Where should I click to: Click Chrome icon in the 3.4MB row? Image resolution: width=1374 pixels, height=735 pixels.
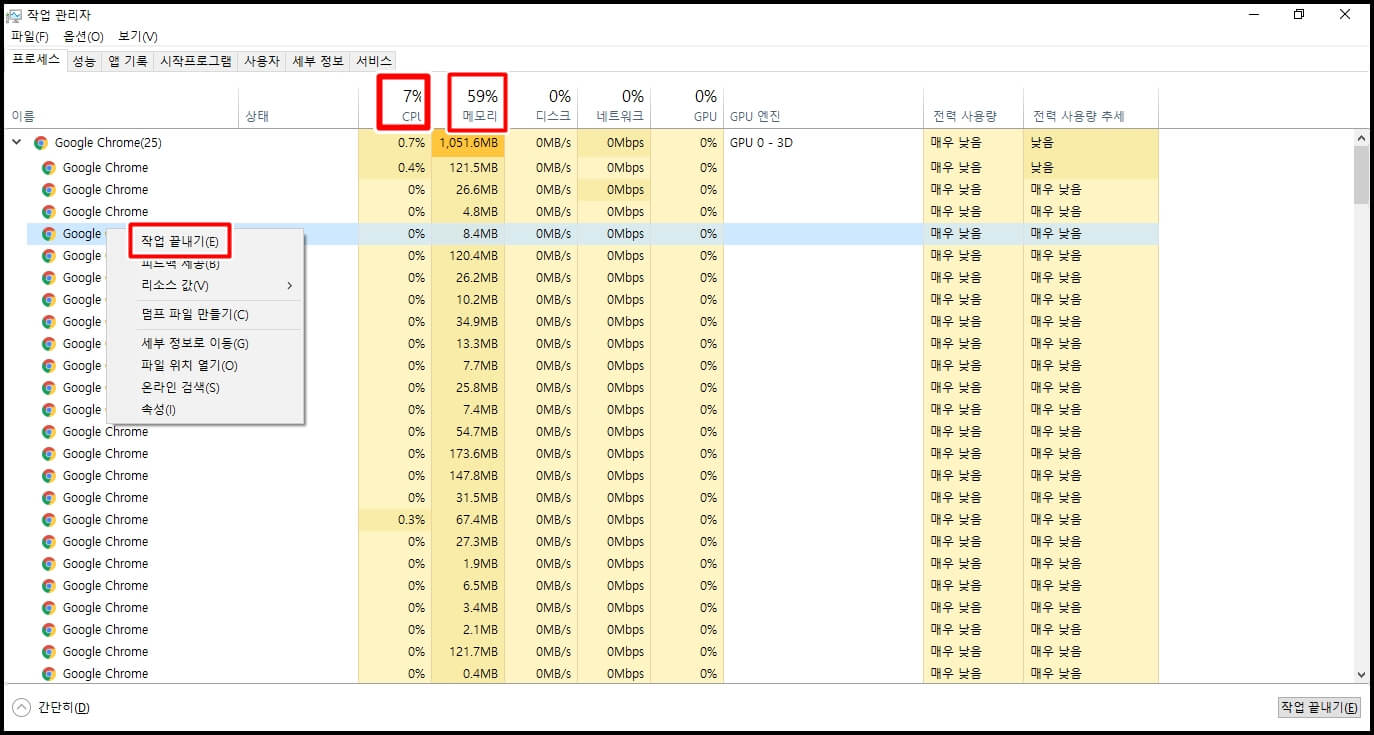[x=49, y=608]
